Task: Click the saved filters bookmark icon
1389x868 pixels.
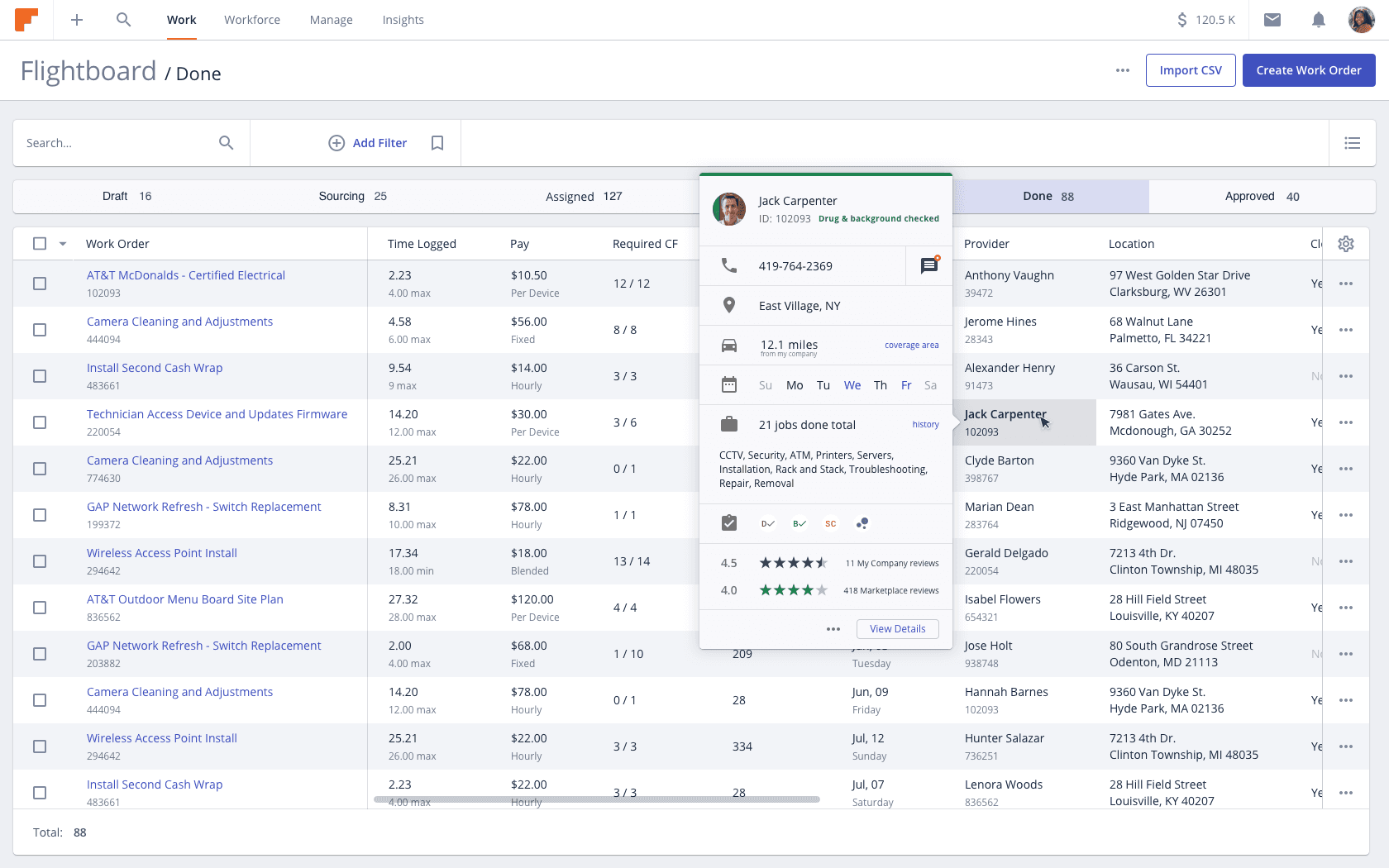Action: point(437,143)
